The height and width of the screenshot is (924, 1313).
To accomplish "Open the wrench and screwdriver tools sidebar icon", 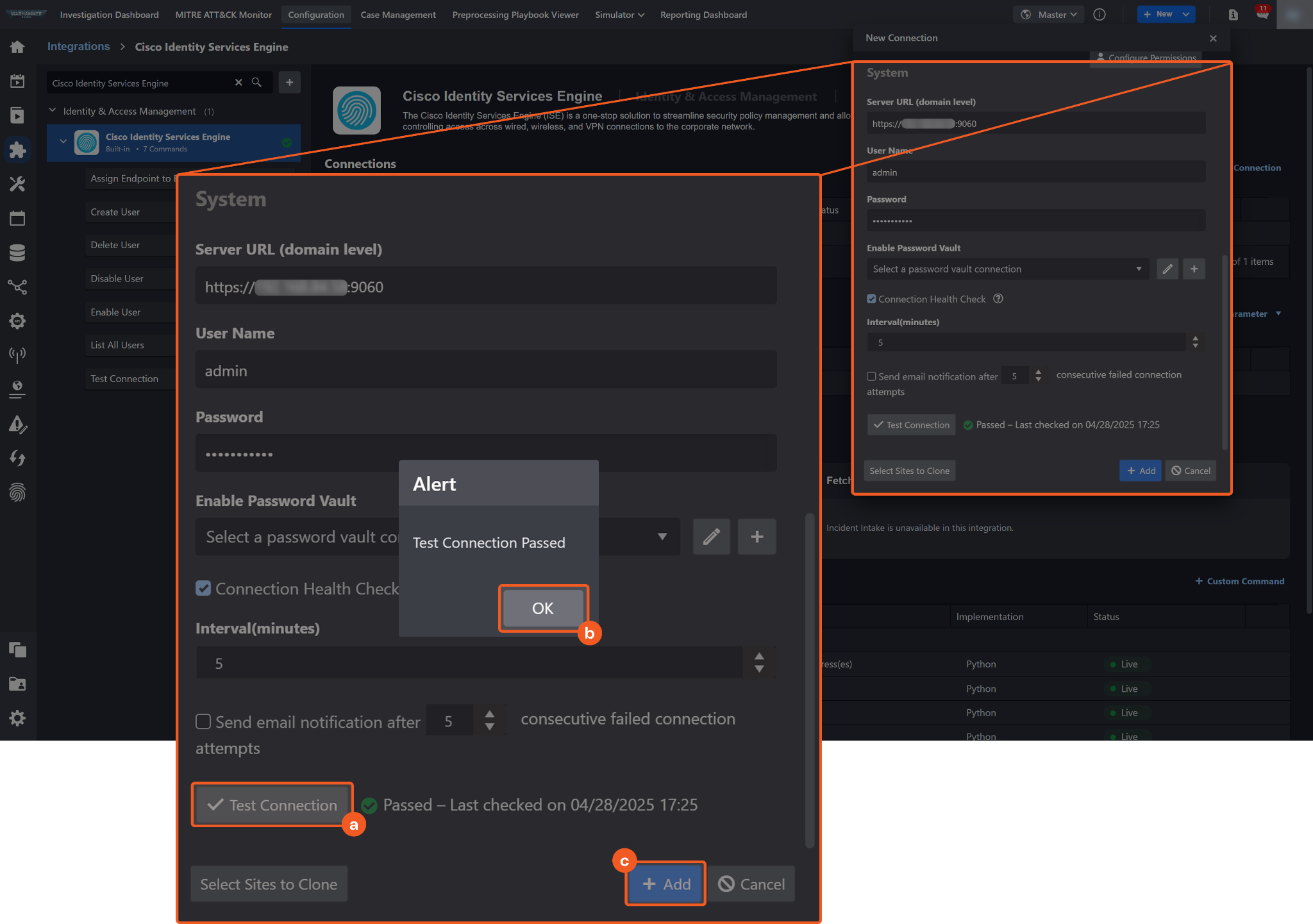I will 17,185.
